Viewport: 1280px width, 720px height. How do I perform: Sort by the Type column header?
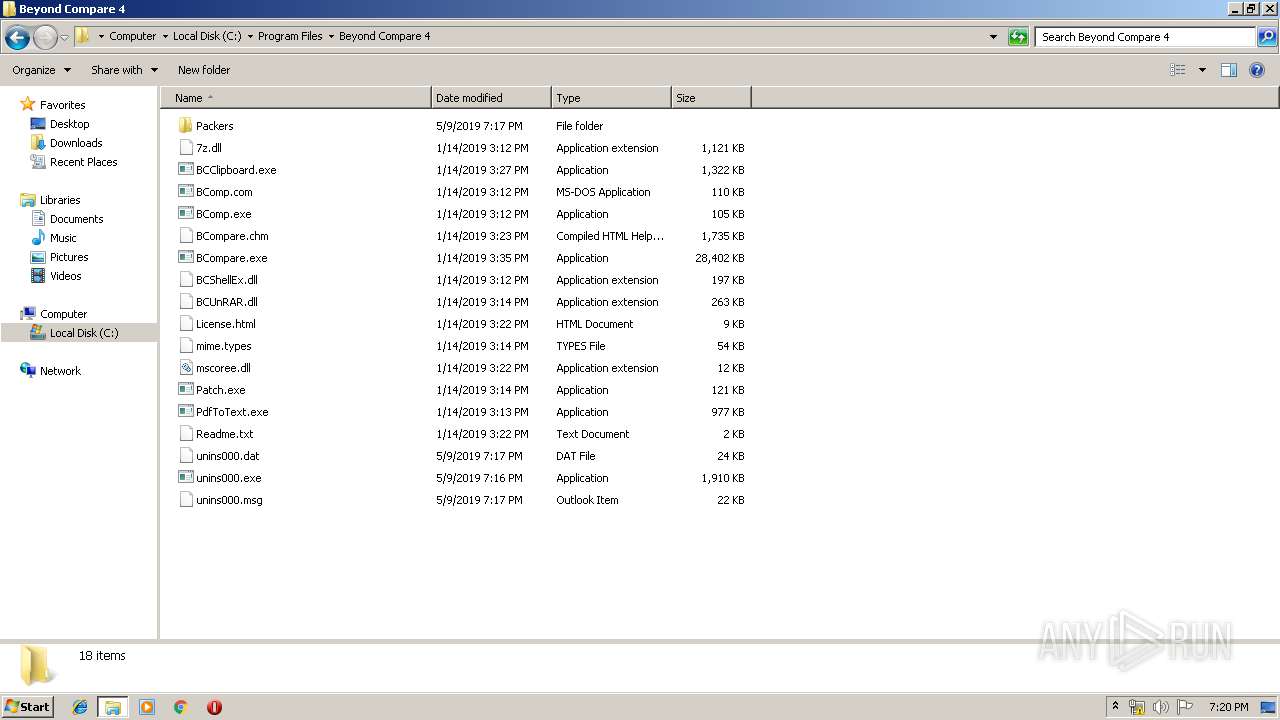coord(611,98)
